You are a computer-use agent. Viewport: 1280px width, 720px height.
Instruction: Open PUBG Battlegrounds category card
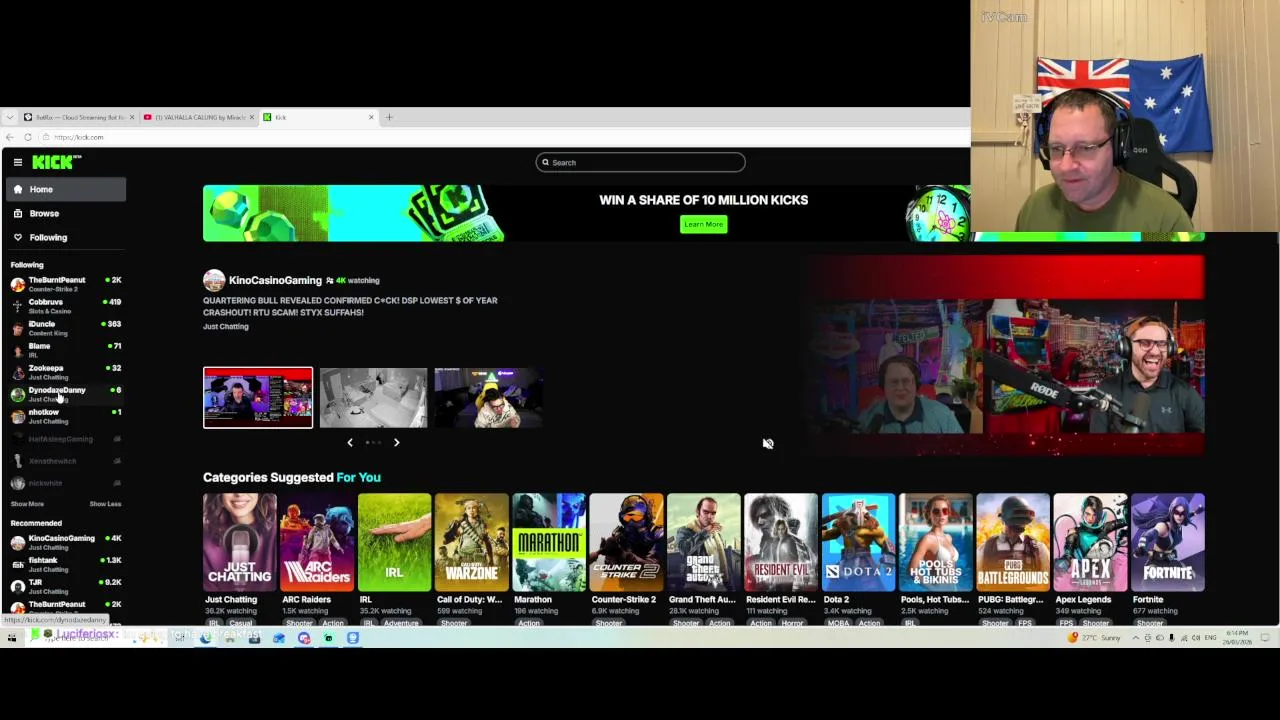click(x=1013, y=541)
